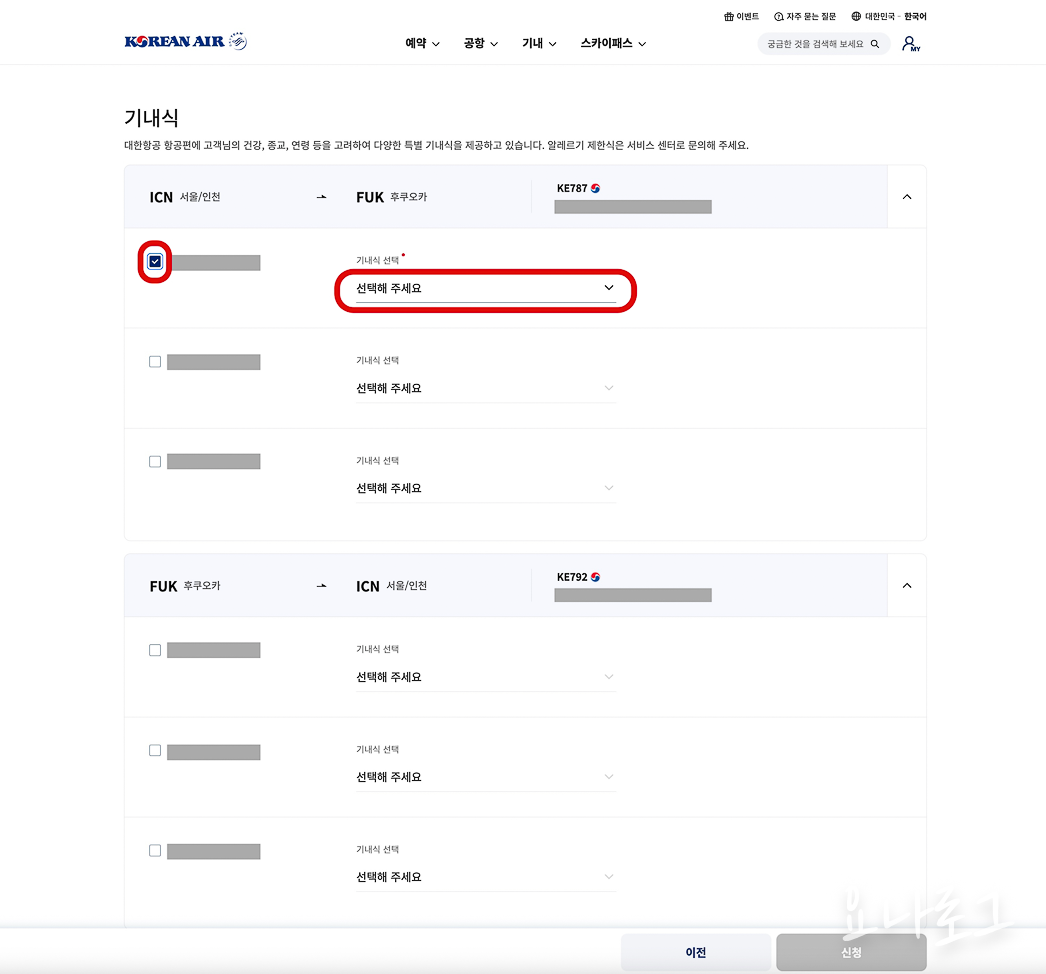Click the 신청 submit button

(850, 952)
